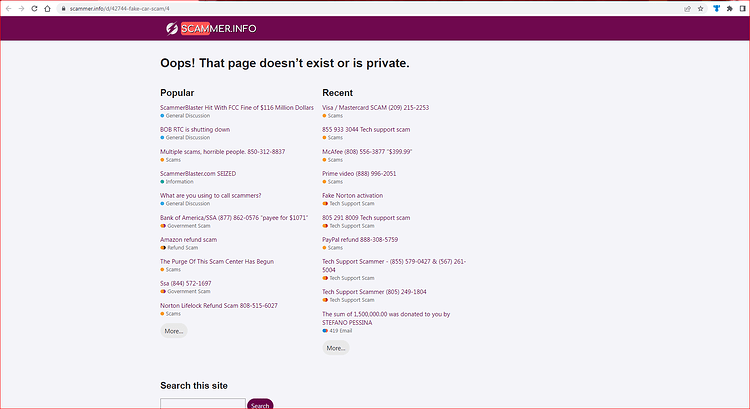This screenshot has width=750, height=409.
Task: Open McAfee (808) 556-3877 topic
Action: (367, 152)
